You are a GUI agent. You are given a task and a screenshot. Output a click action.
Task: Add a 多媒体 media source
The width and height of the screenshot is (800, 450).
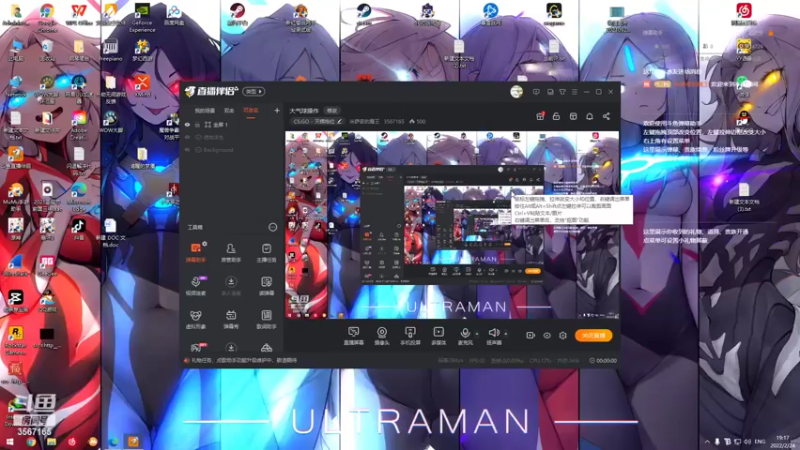pos(438,336)
